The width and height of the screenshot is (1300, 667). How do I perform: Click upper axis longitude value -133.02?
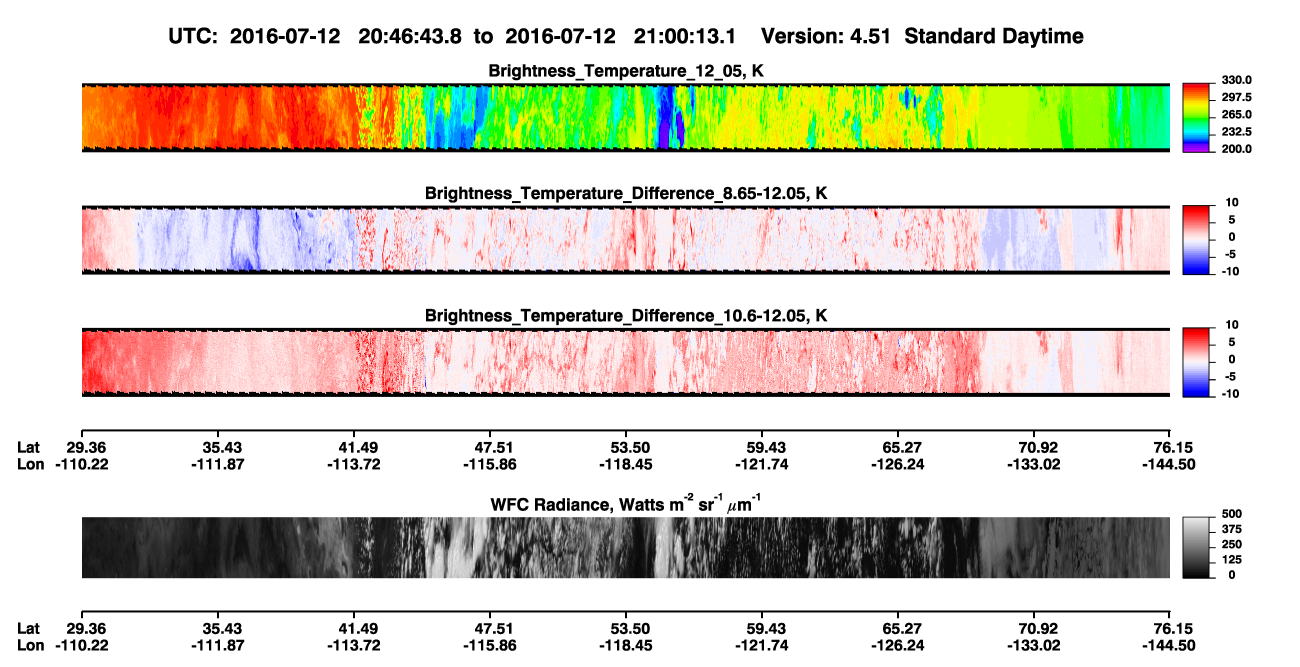coord(1034,464)
